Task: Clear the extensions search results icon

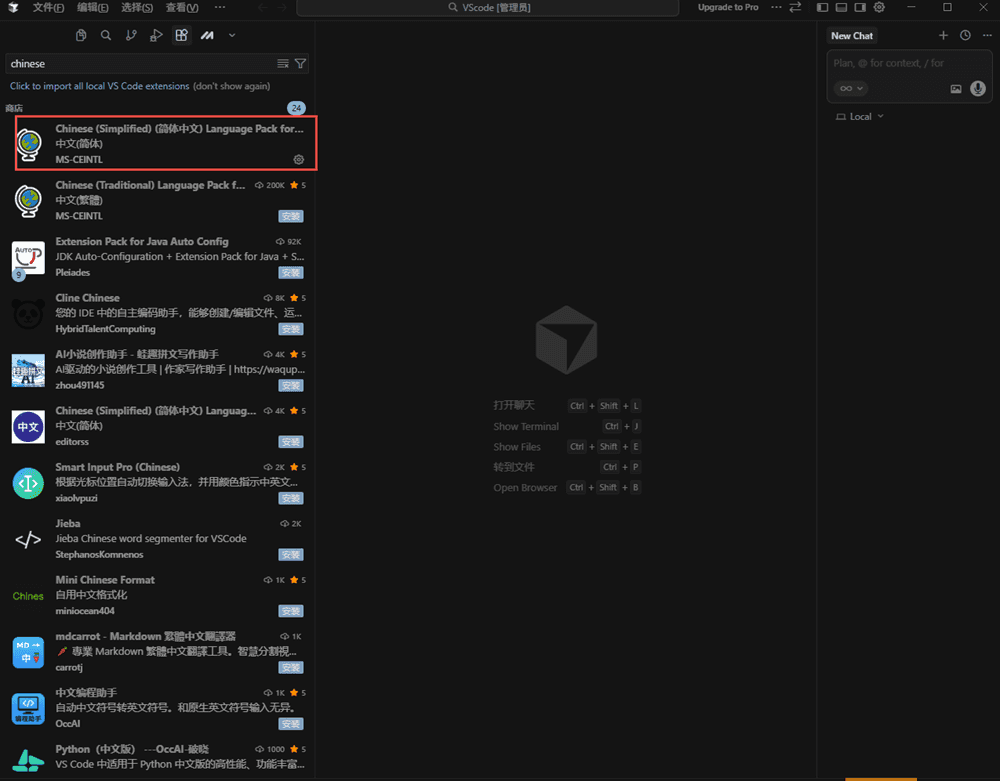Action: click(x=283, y=64)
